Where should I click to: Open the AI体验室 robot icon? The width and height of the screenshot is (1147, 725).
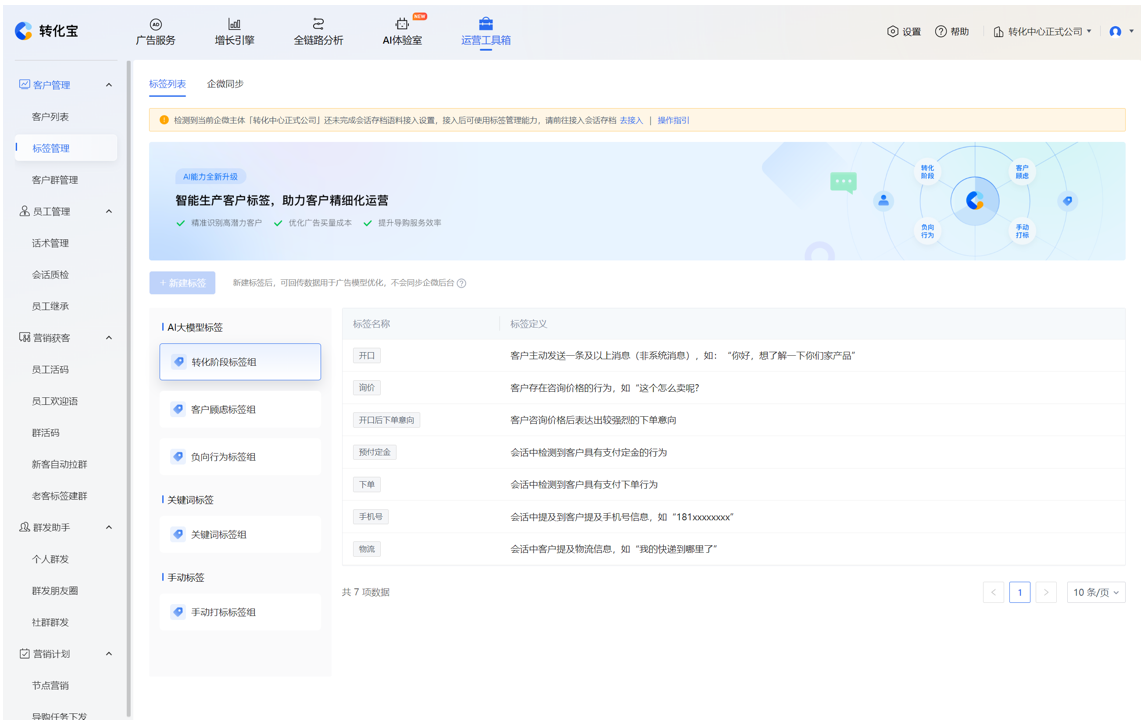[402, 24]
